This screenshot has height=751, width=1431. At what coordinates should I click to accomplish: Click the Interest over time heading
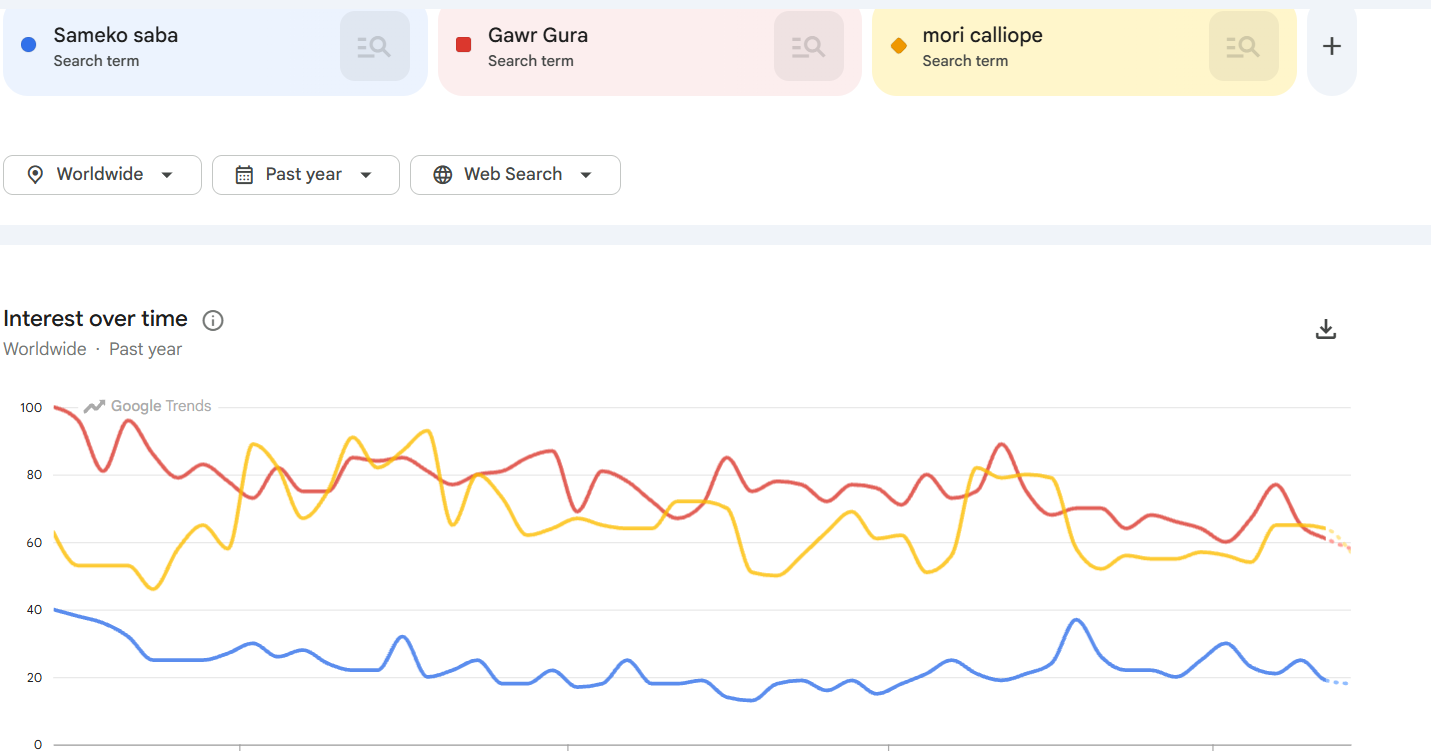[x=95, y=319]
